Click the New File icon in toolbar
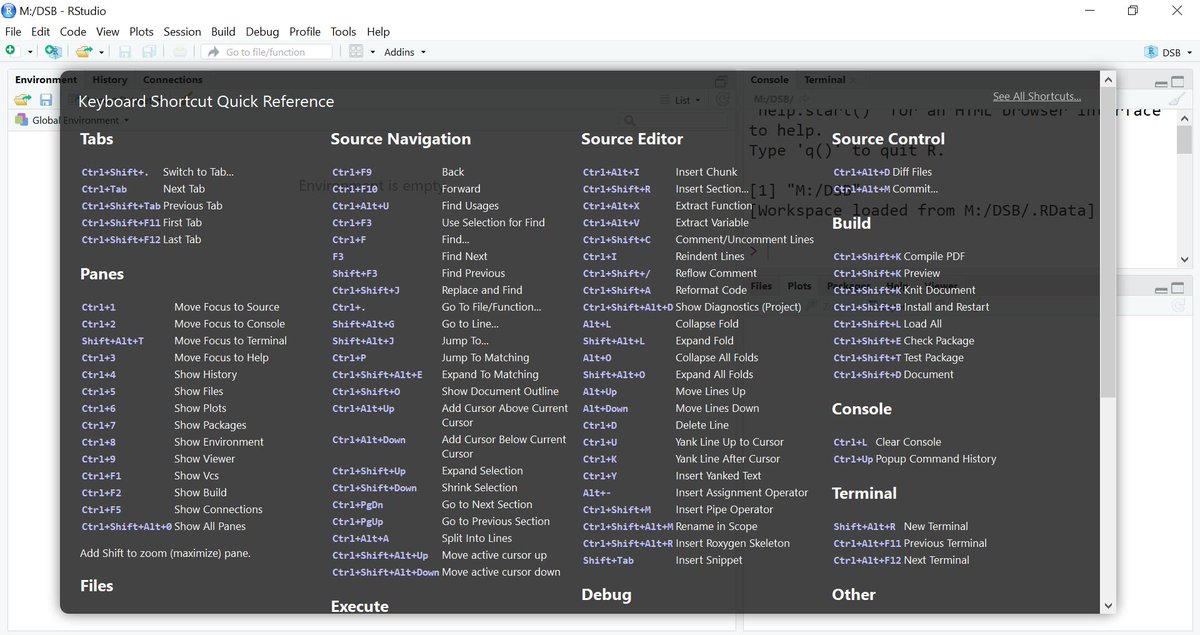Image resolution: width=1200 pixels, height=635 pixels. (11, 51)
